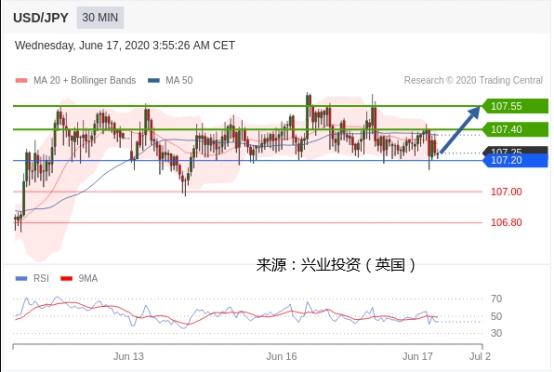Click the RSI 30 level label
554x372 pixels.
tap(496, 333)
